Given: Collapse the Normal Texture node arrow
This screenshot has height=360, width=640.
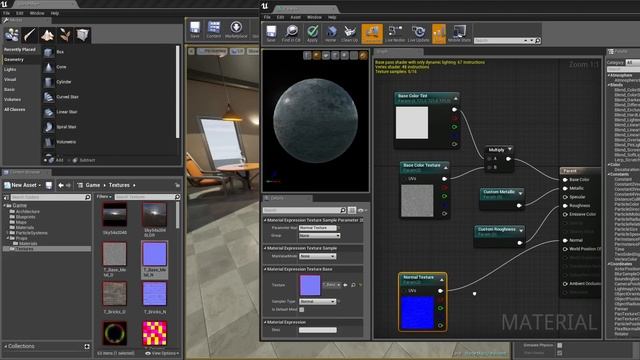Looking at the screenshot, I should [x=442, y=280].
